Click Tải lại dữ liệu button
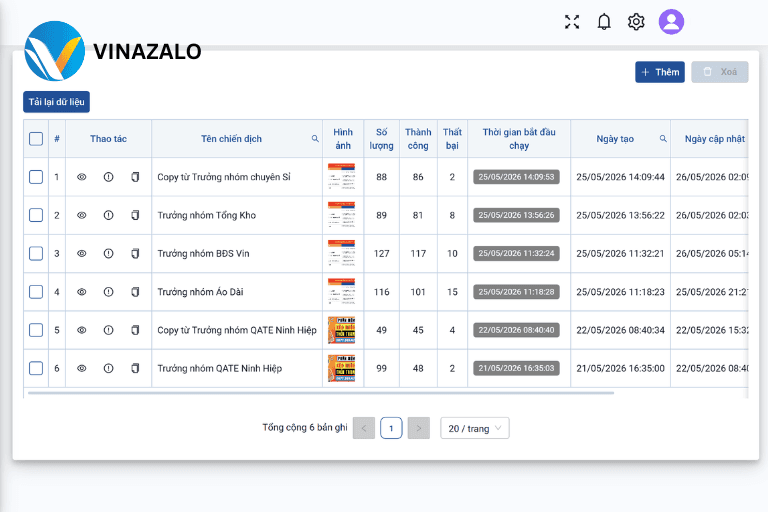768x512 pixels. (56, 102)
